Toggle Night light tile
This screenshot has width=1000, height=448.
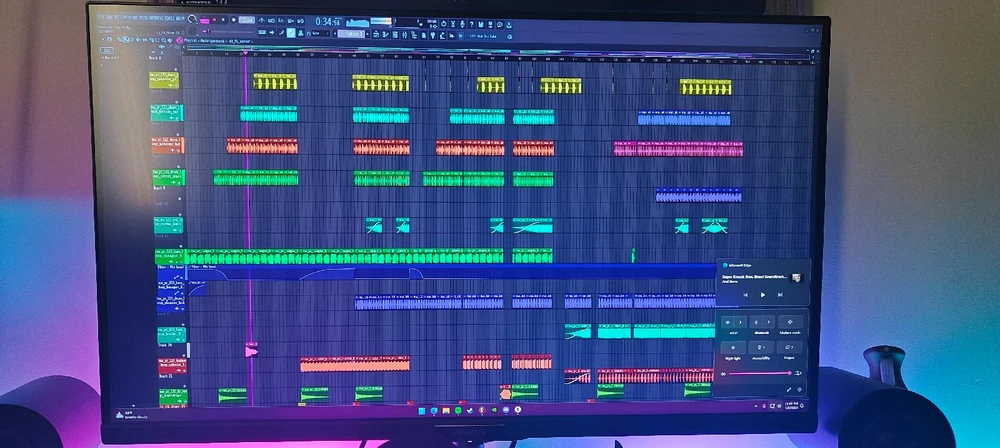tap(733, 347)
